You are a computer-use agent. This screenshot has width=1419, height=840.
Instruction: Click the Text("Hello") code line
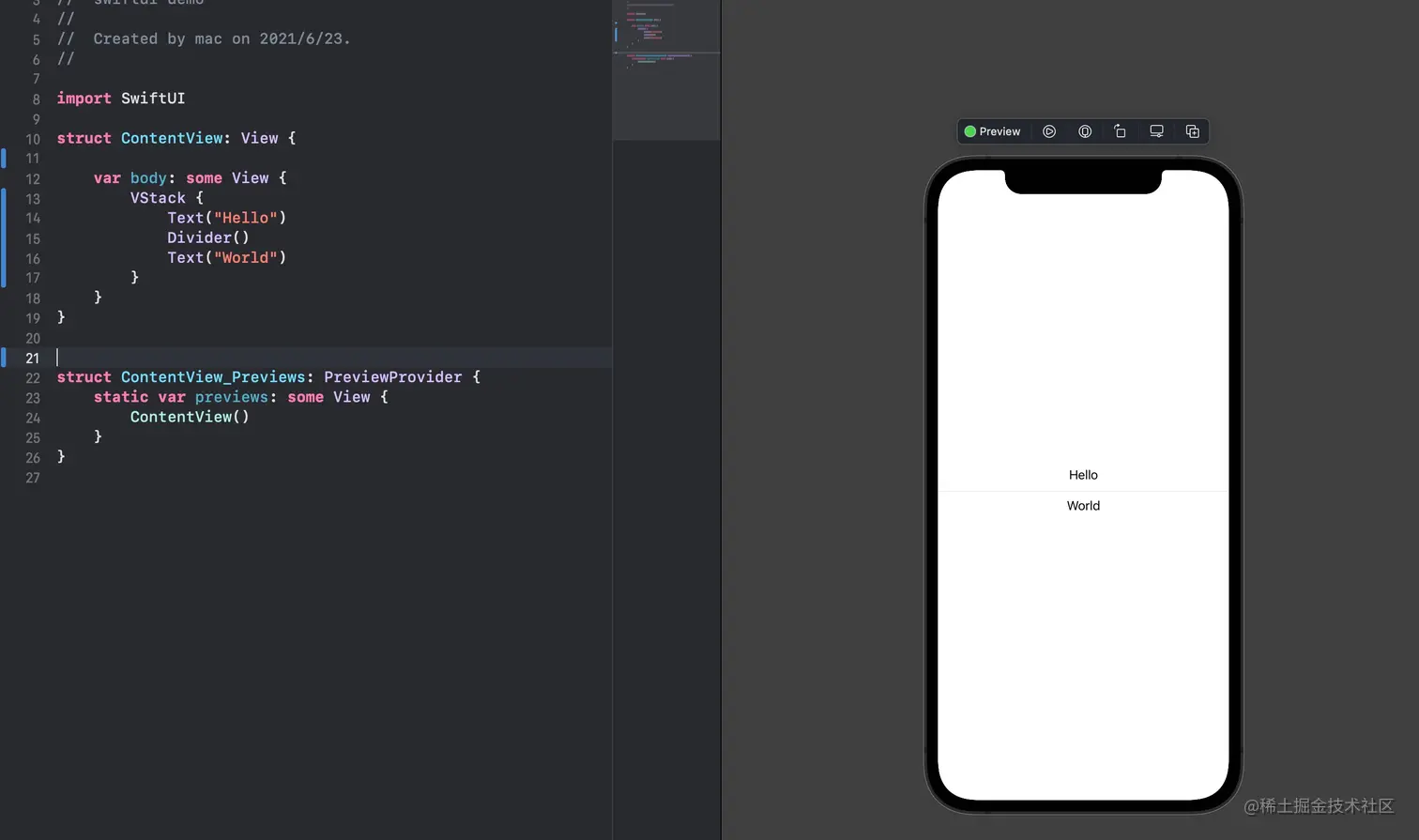coord(226,218)
